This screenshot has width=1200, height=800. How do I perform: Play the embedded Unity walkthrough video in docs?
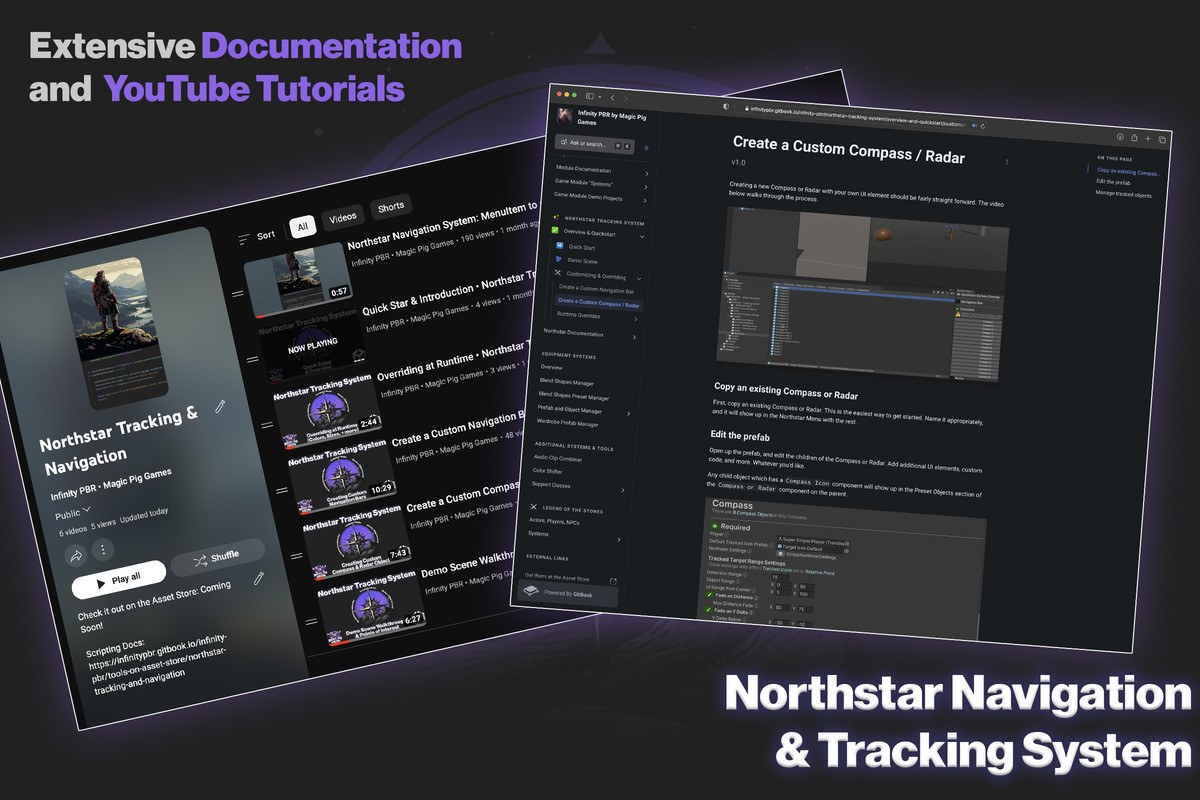pyautogui.click(x=863, y=294)
